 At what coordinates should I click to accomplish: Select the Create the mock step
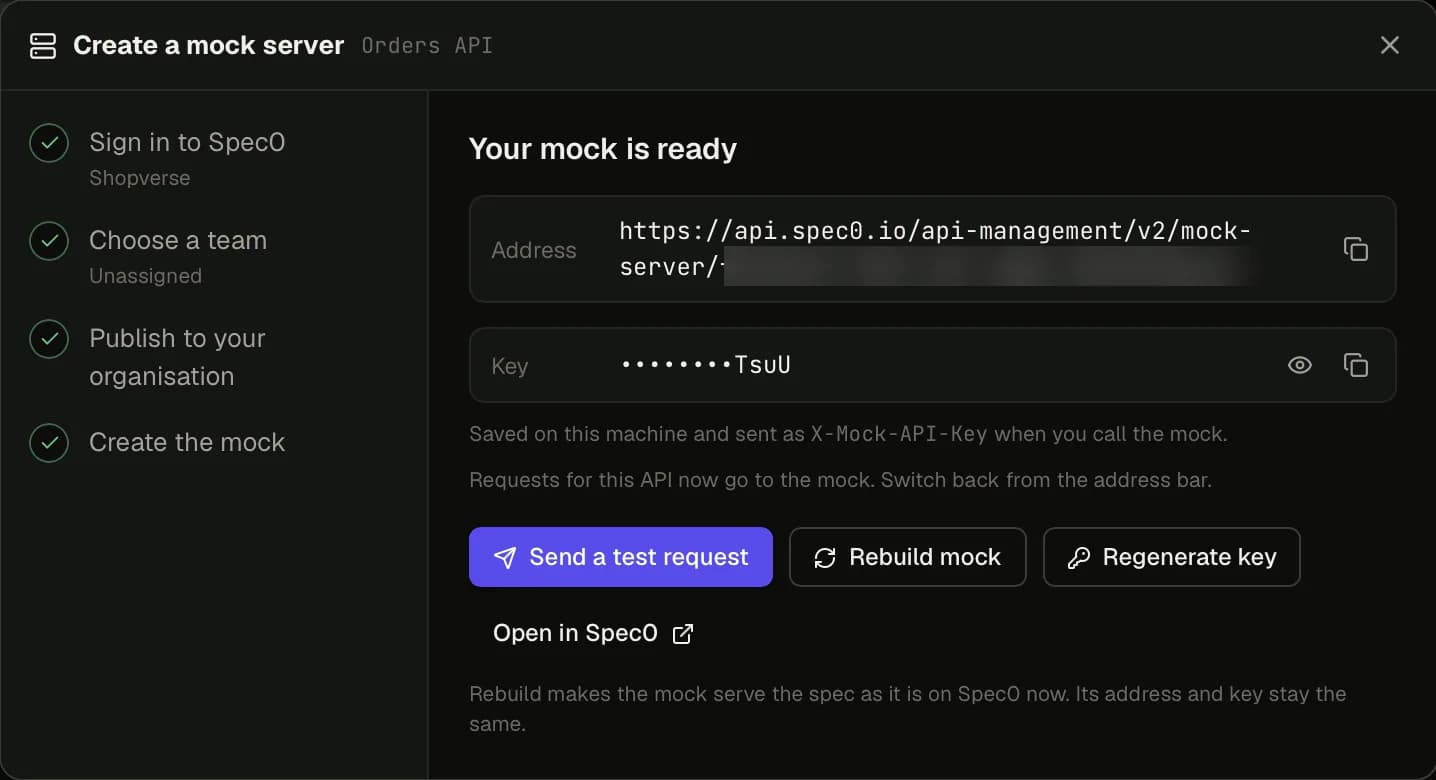point(187,442)
